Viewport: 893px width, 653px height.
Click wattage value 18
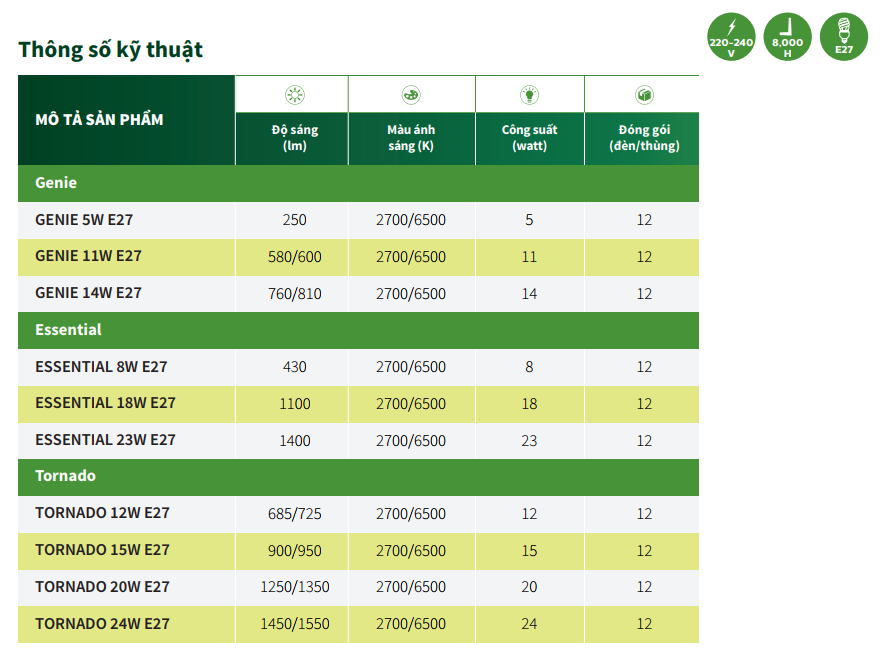[529, 404]
